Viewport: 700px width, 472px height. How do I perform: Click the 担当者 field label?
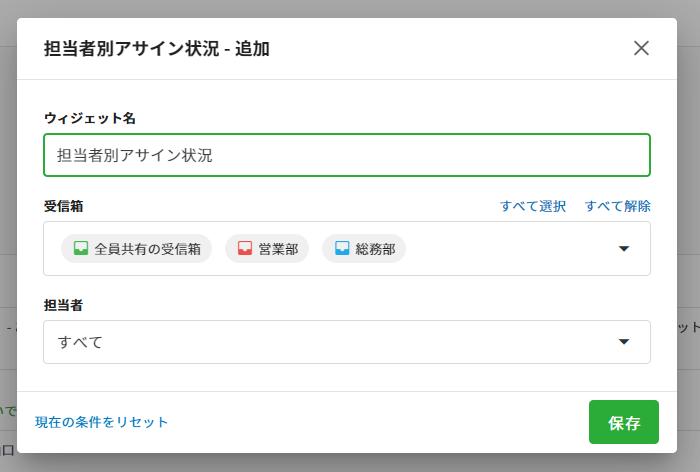[x=63, y=305]
